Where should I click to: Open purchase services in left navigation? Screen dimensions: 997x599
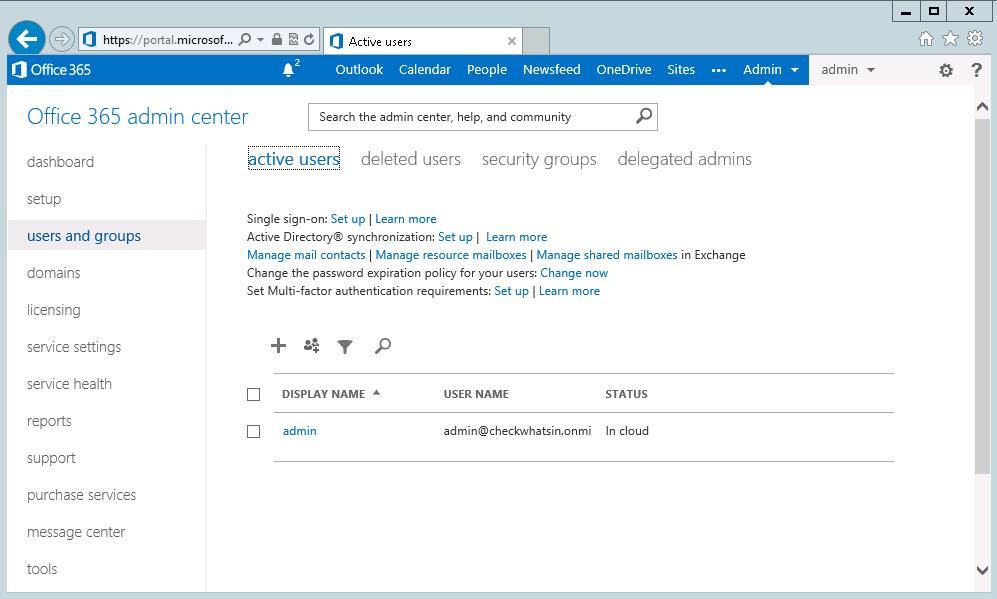pyautogui.click(x=81, y=495)
